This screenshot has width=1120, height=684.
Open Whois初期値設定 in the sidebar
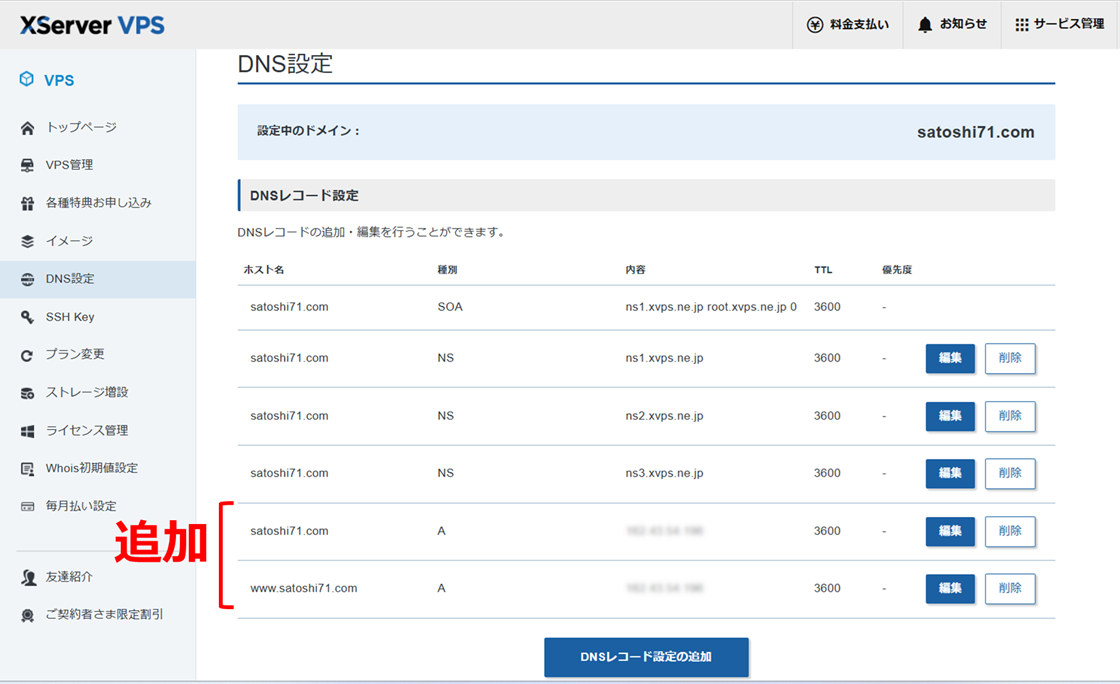tap(91, 468)
